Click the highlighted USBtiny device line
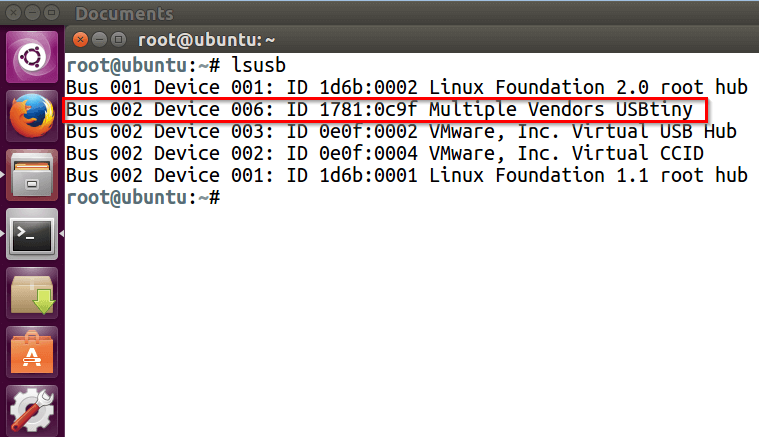The image size is (759, 437). coord(385,110)
